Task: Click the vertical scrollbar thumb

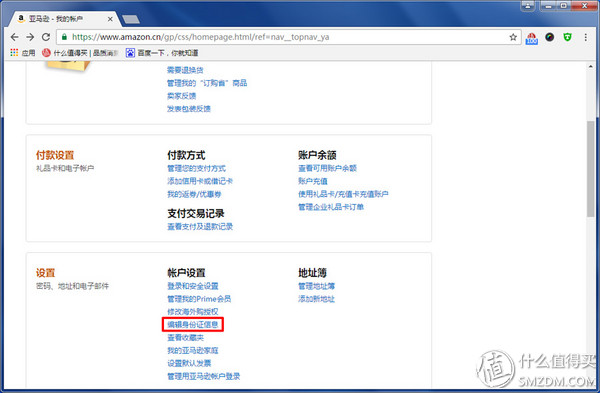Action: pos(591,169)
